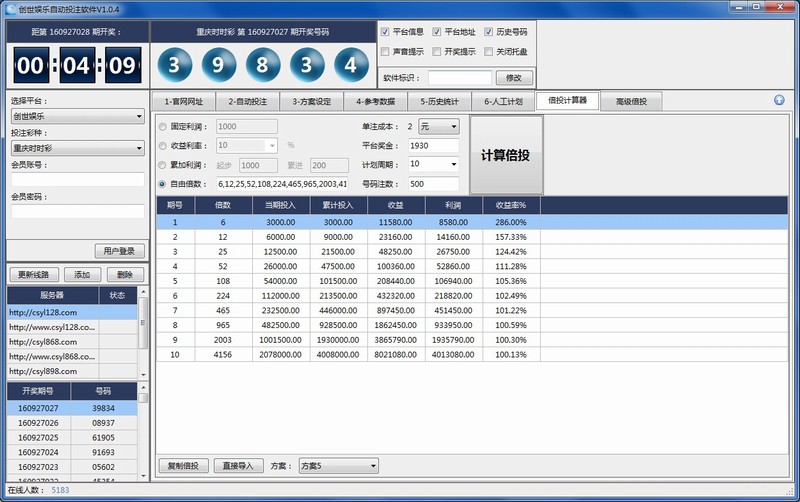Screen dimensions: 800x502
Task: Switch to the 2-自动投注 tab
Action: tap(247, 101)
